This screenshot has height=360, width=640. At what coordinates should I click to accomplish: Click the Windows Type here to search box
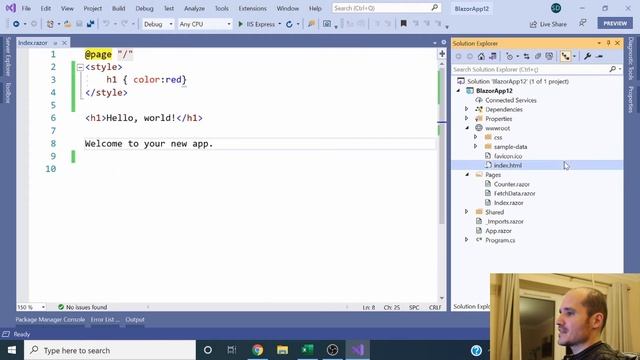pos(110,350)
